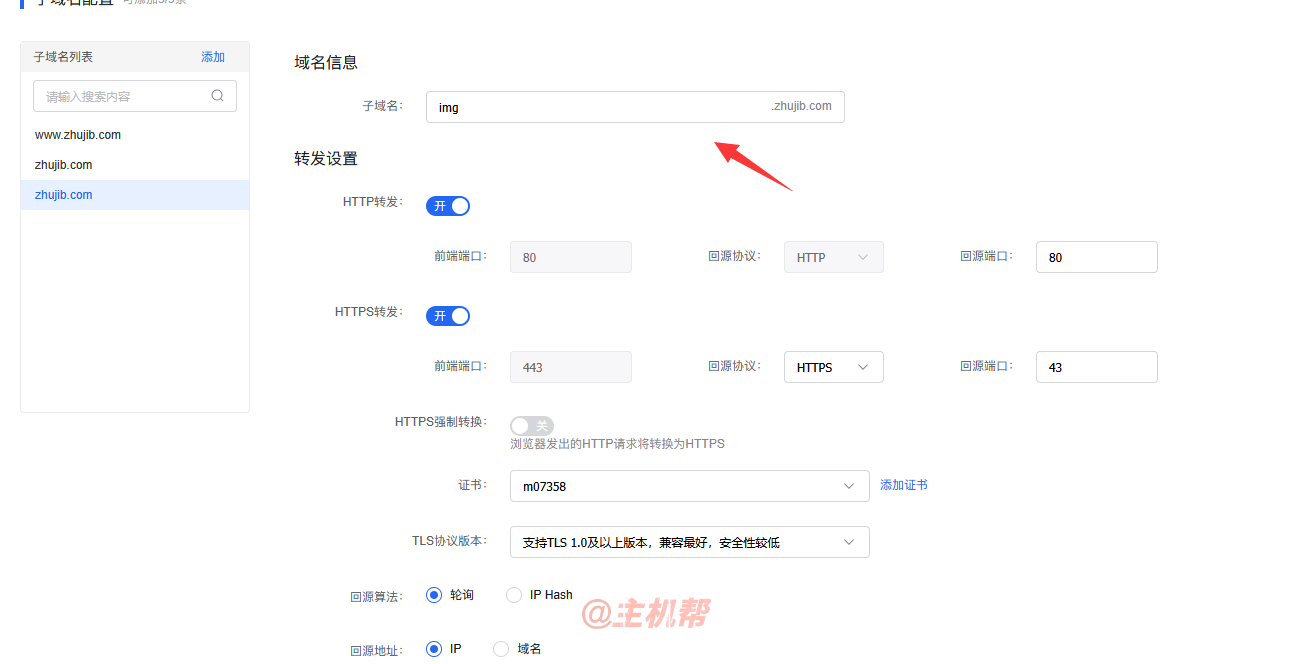
Task: Select the IP origin address radio button
Action: pyautogui.click(x=434, y=649)
